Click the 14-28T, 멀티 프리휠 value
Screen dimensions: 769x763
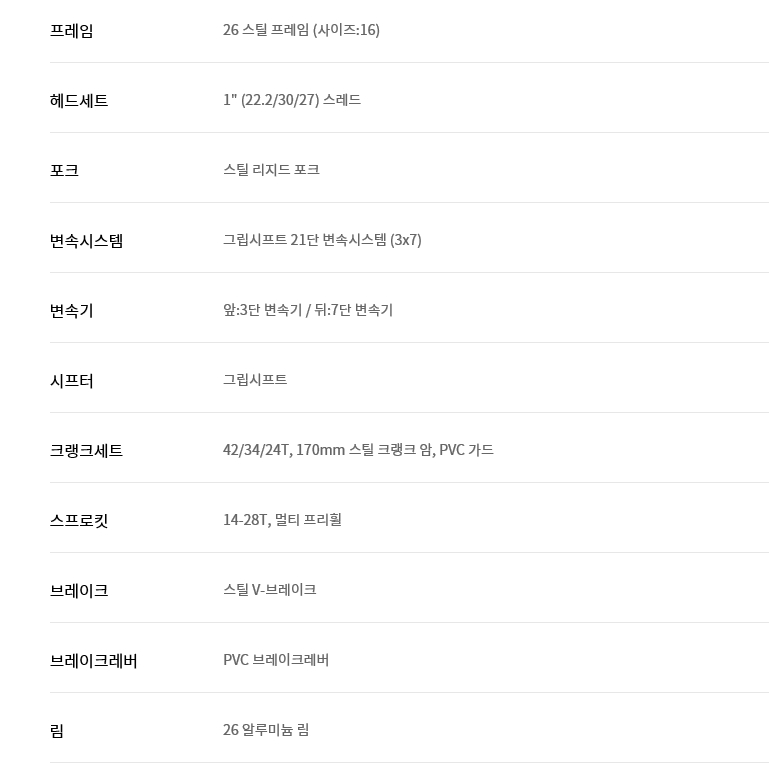coord(282,520)
